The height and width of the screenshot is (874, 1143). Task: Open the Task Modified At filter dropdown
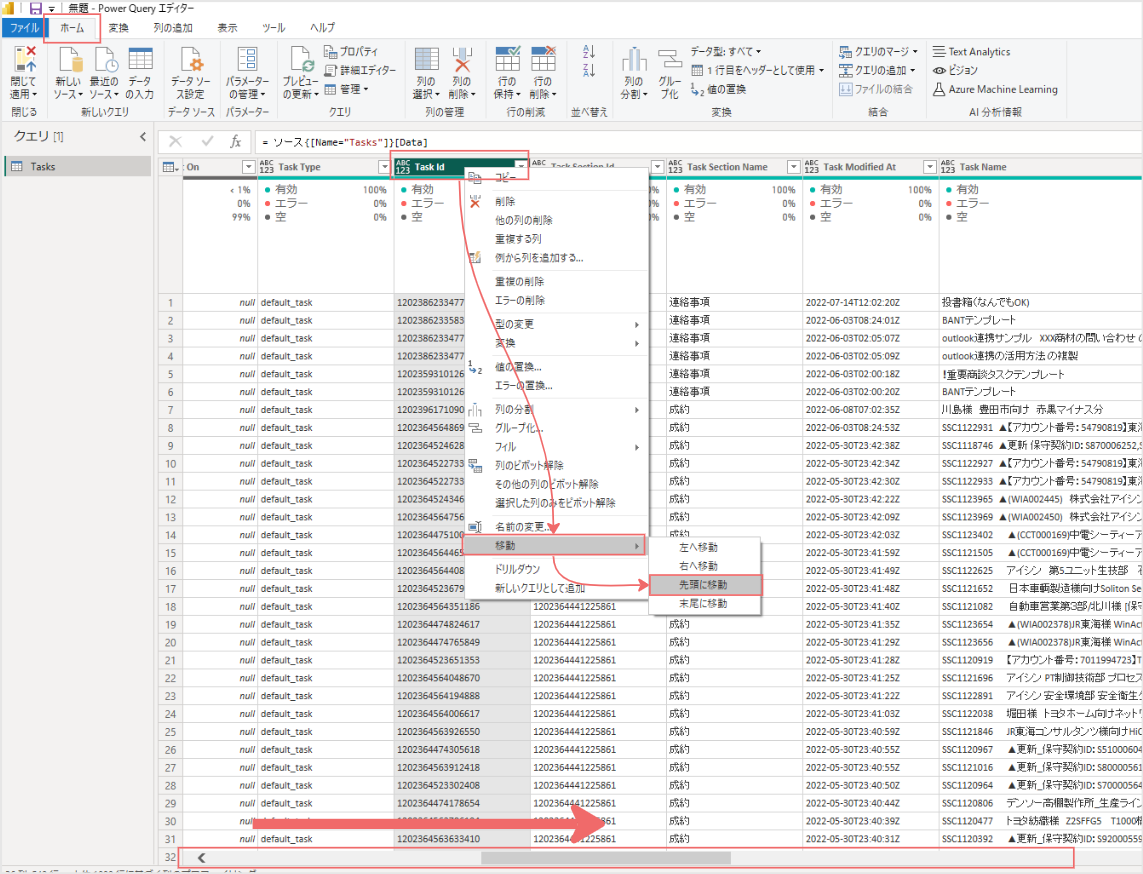929,167
